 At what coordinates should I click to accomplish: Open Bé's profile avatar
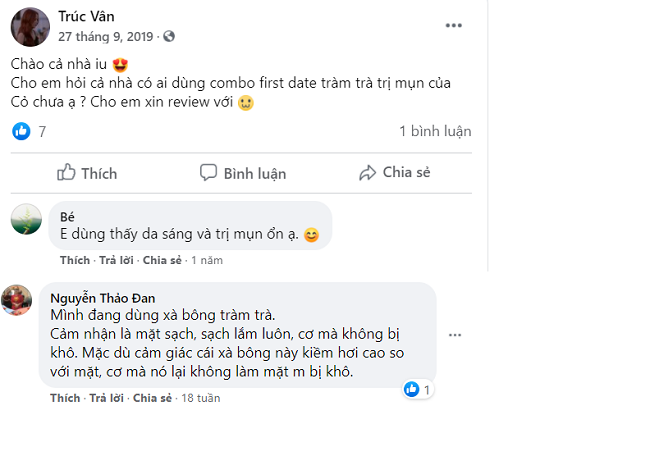tap(26, 219)
